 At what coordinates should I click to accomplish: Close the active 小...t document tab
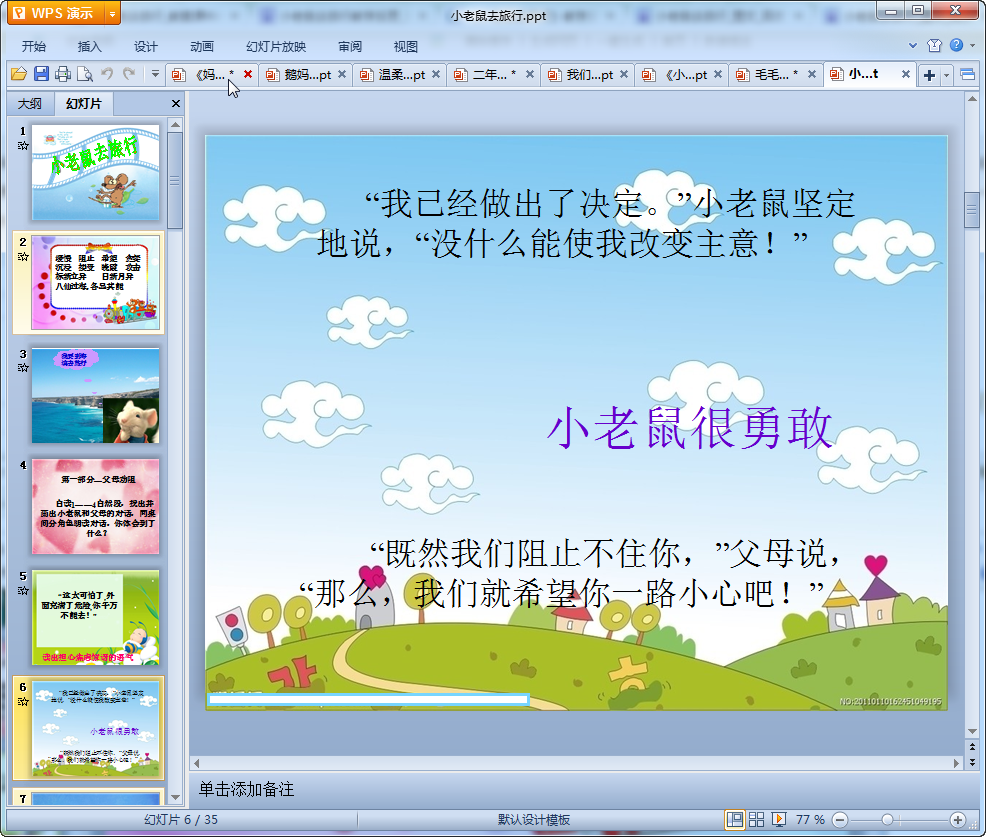click(906, 74)
